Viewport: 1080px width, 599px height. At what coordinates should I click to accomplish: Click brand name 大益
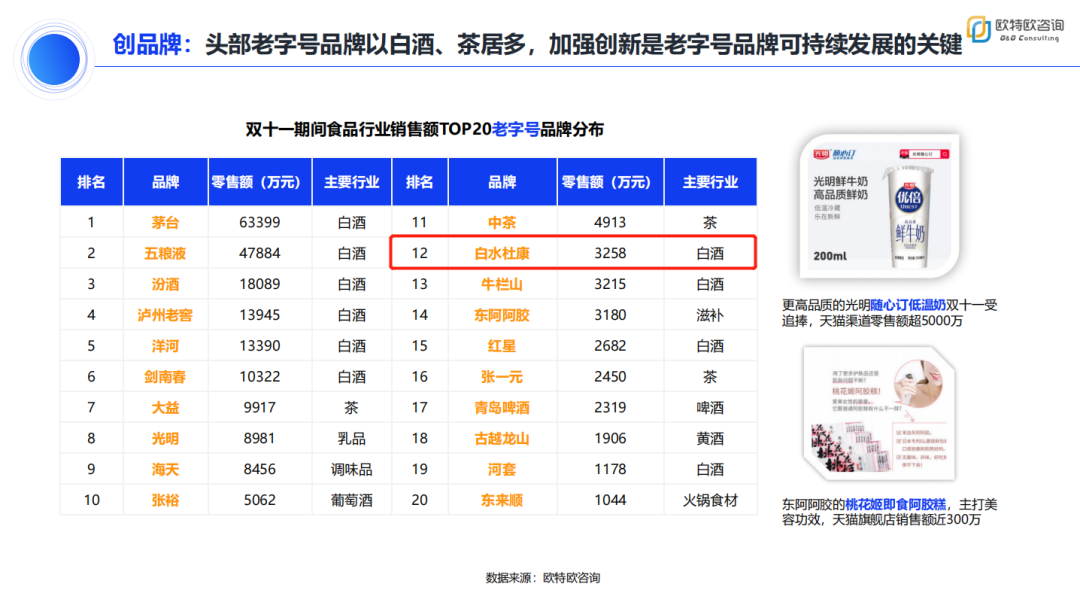(165, 408)
